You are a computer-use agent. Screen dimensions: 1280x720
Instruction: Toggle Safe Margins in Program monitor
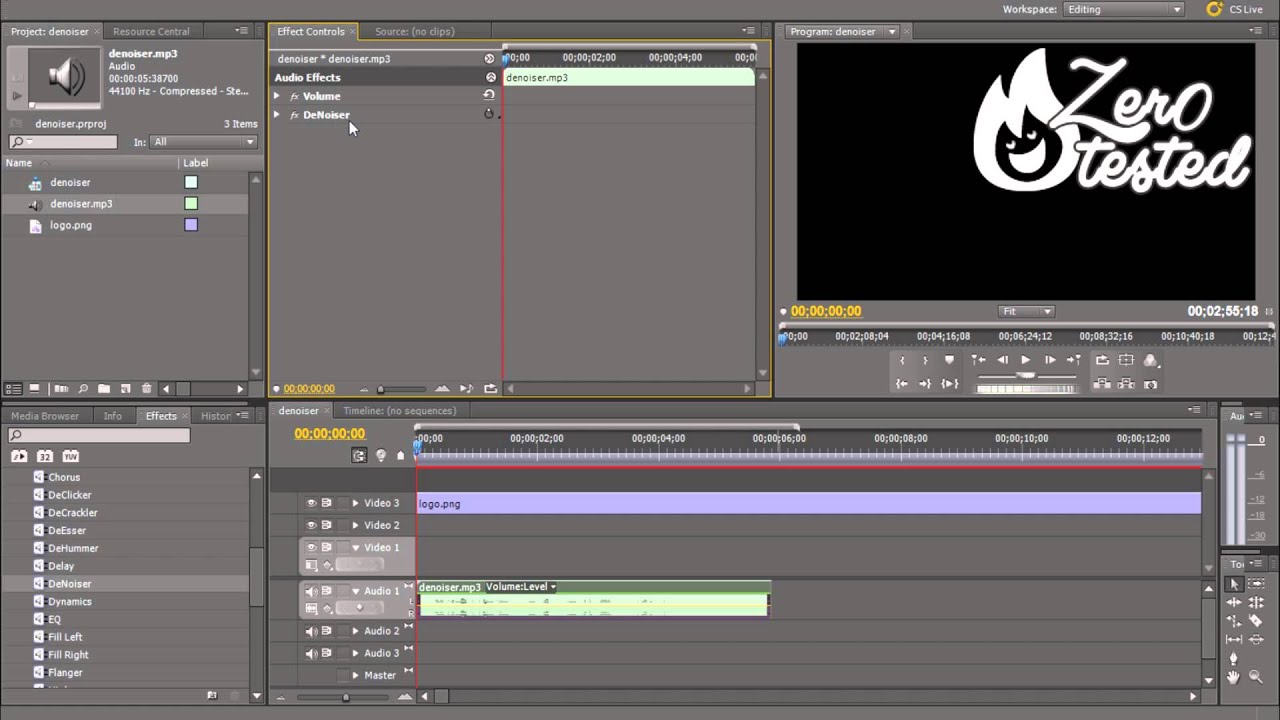(x=1126, y=360)
